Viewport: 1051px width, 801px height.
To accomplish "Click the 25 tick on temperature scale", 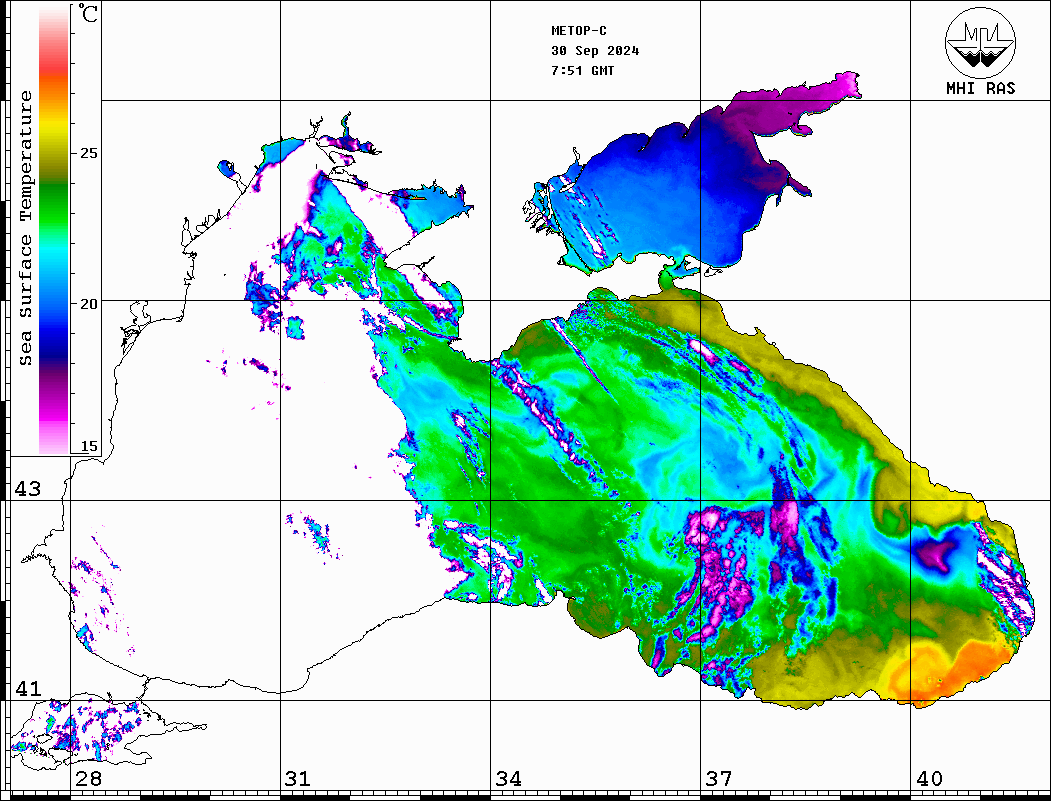I will tap(88, 153).
